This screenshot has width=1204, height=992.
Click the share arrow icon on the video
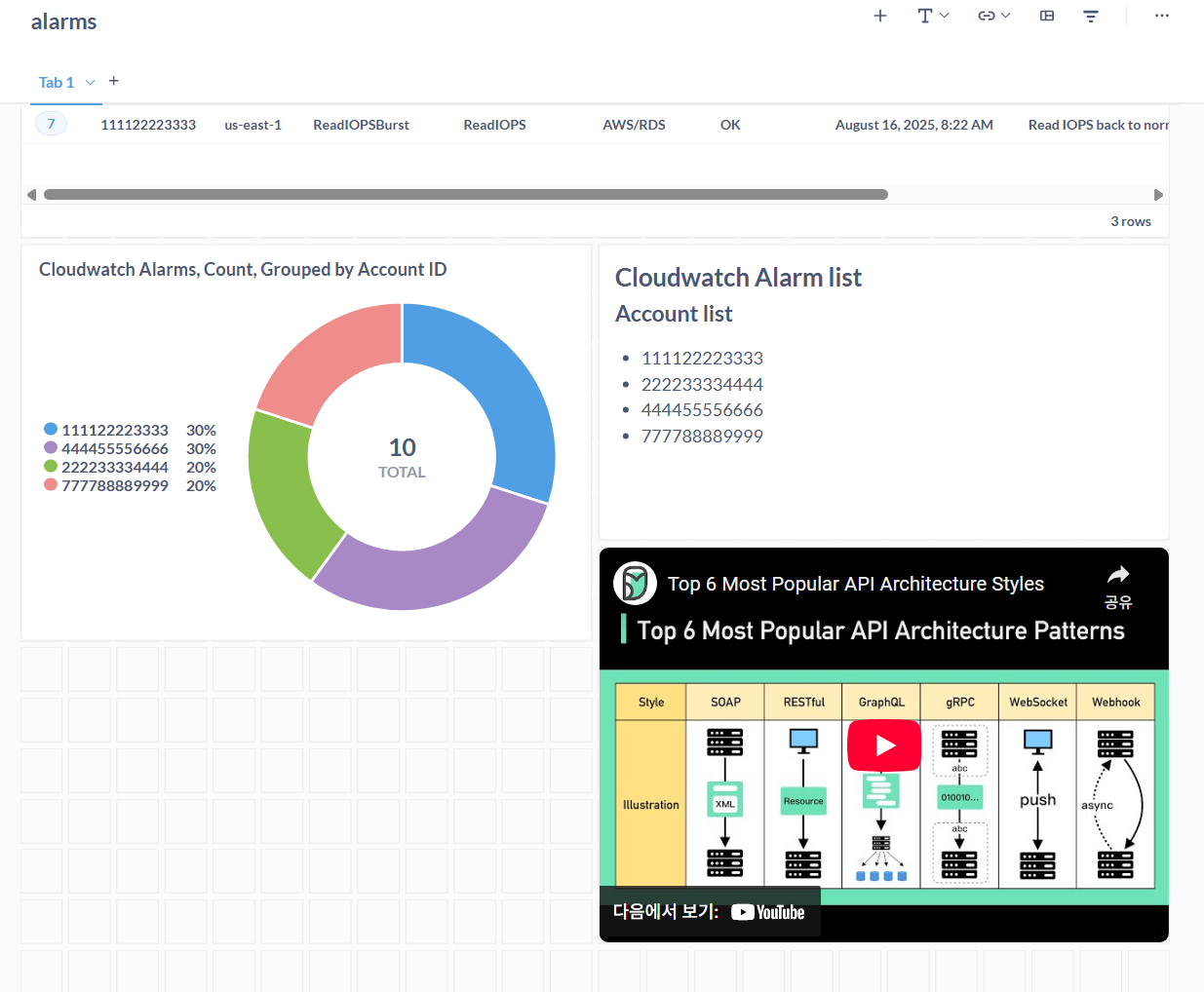[1118, 575]
